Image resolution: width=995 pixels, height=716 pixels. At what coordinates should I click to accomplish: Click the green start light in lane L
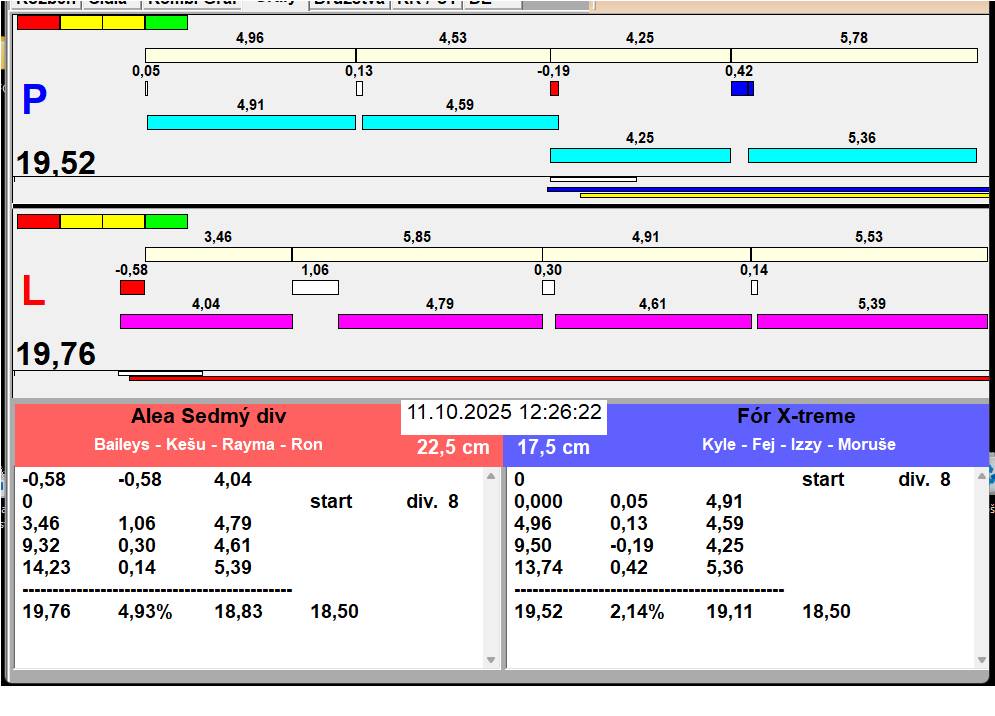[166, 221]
